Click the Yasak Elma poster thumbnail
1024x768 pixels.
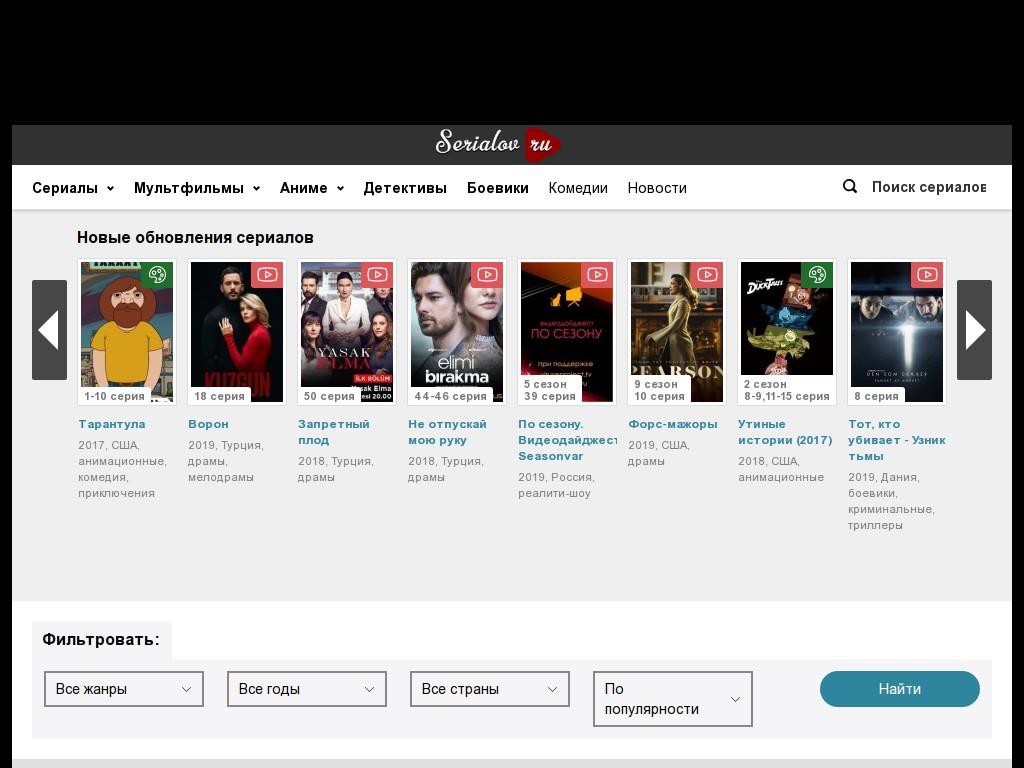click(x=347, y=332)
